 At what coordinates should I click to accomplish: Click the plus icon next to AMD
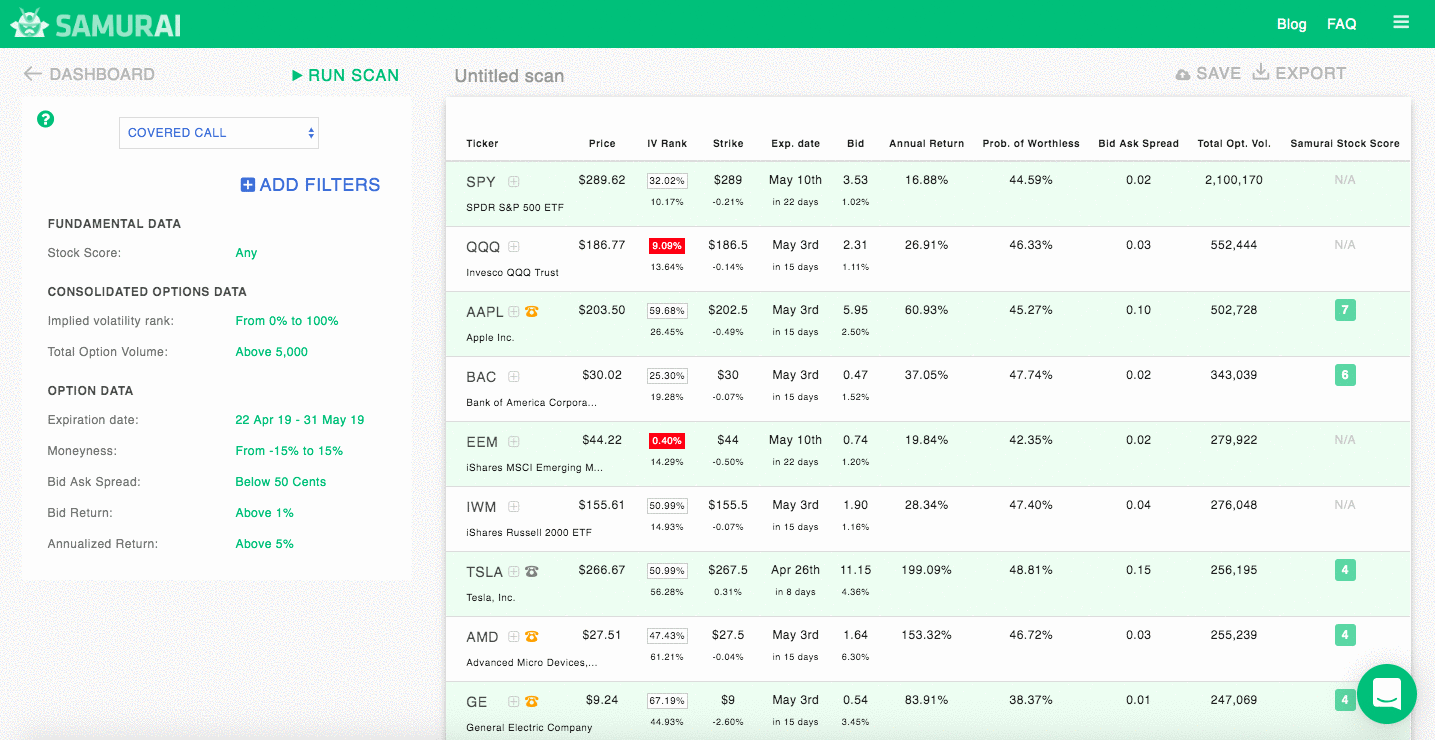click(514, 637)
